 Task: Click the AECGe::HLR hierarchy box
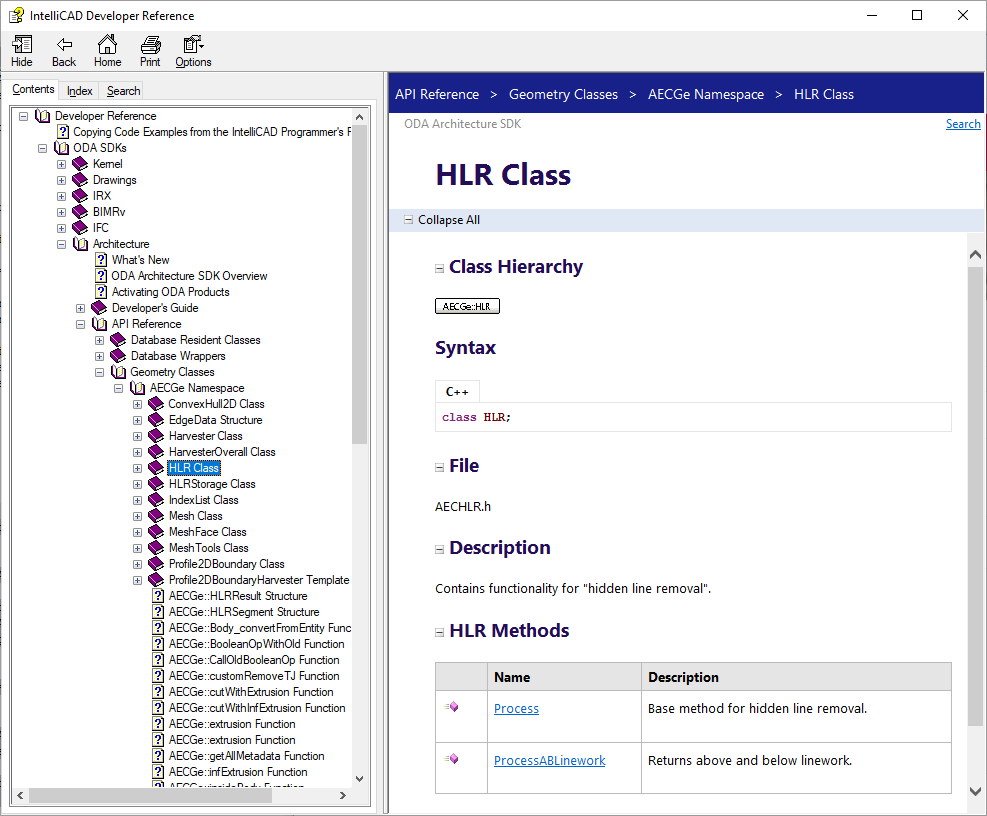pyautogui.click(x=467, y=306)
